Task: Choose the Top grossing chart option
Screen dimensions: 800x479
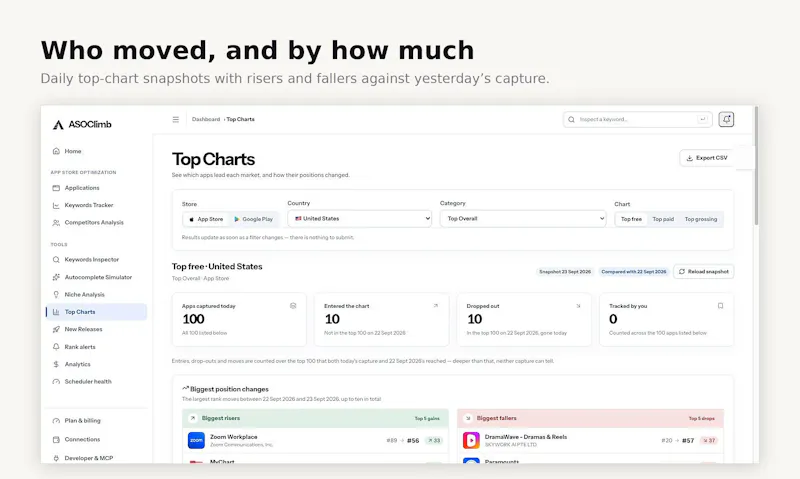Action: (x=701, y=219)
